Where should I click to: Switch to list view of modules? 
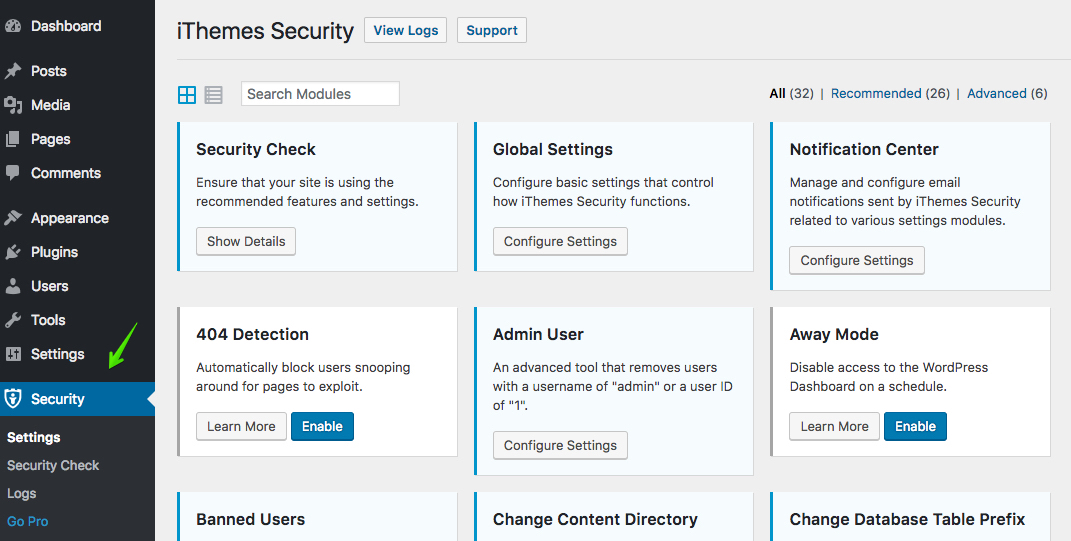pyautogui.click(x=213, y=94)
